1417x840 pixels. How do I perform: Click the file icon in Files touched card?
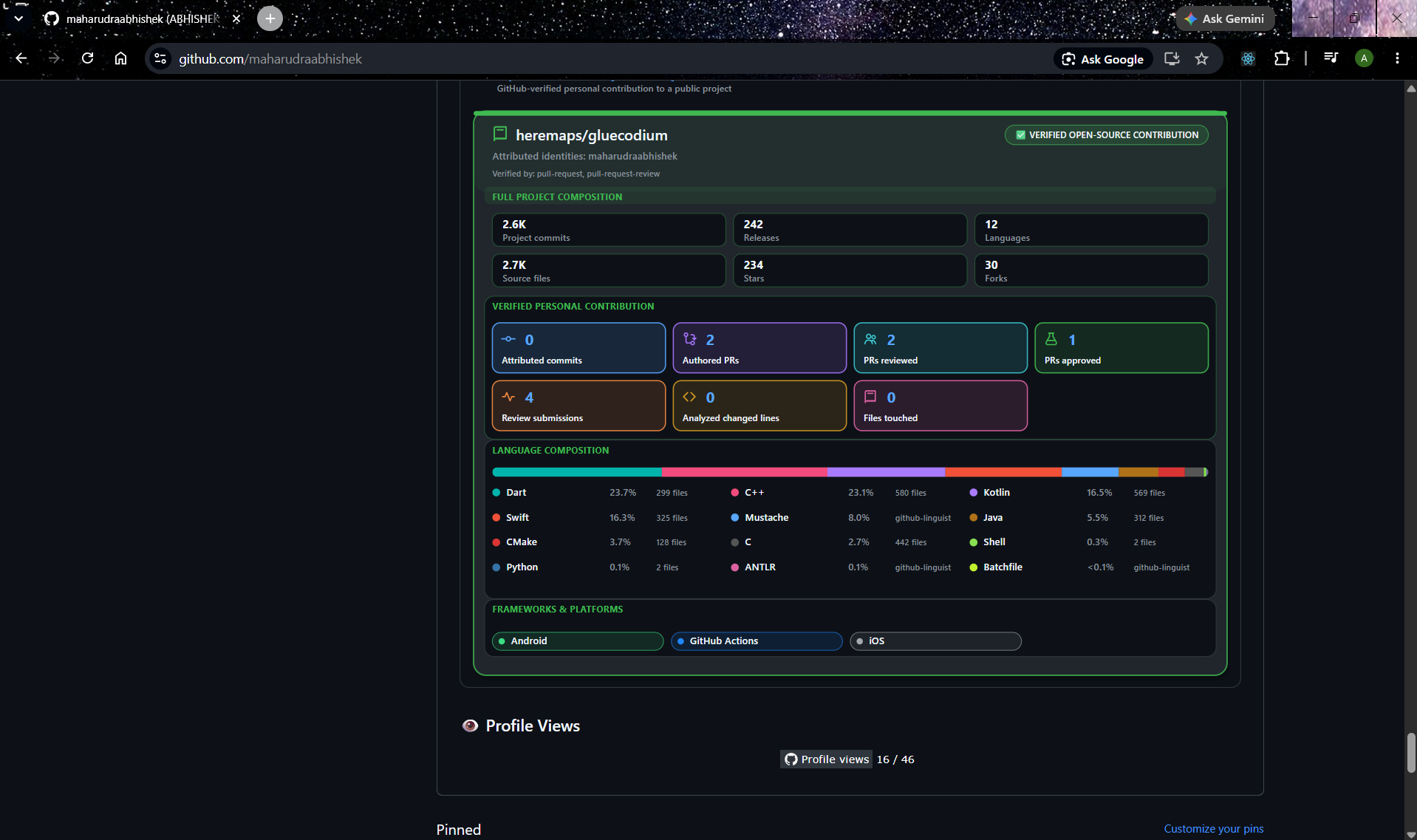click(870, 397)
